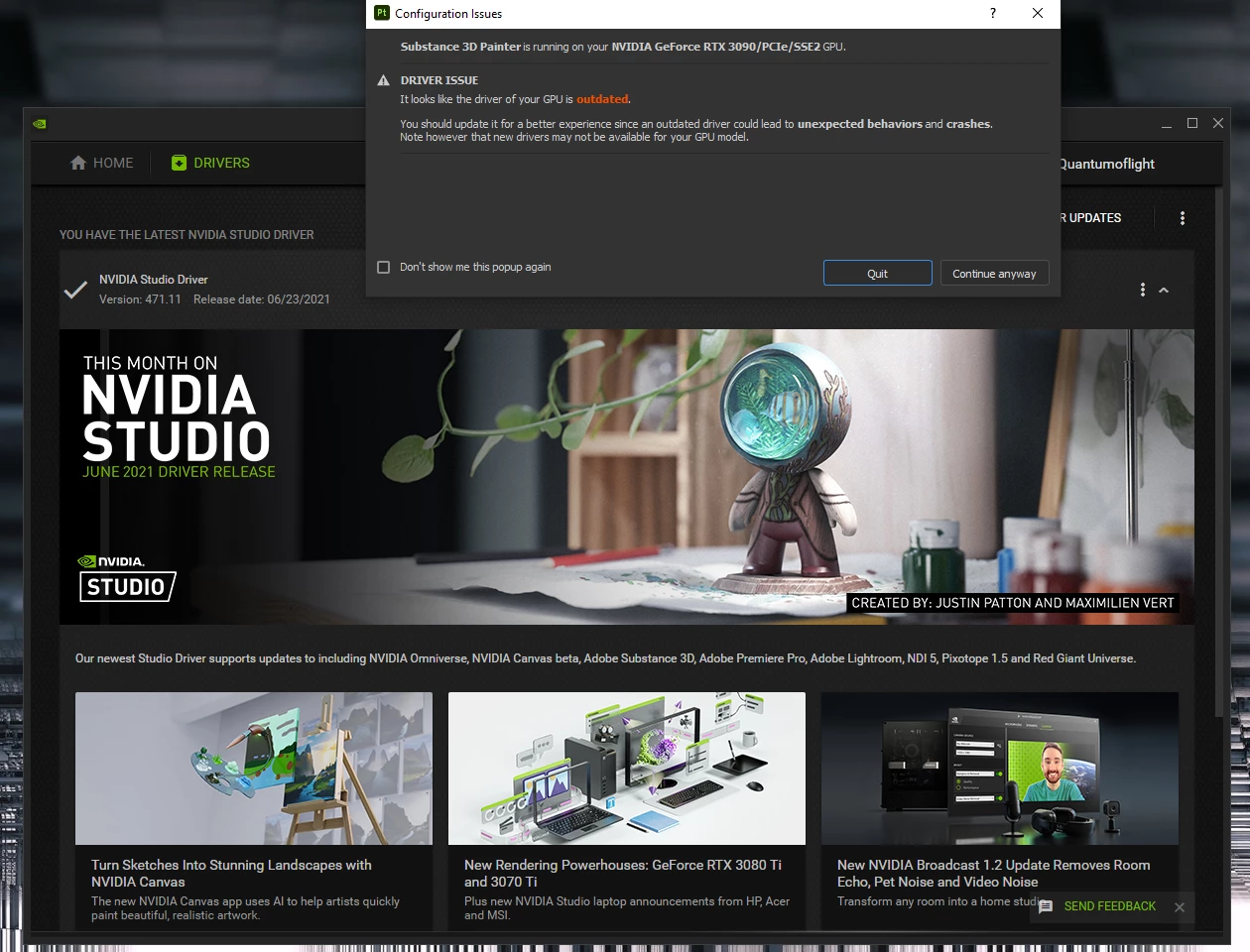Click the Version: 471.11 text
This screenshot has width=1250, height=952.
pos(140,299)
